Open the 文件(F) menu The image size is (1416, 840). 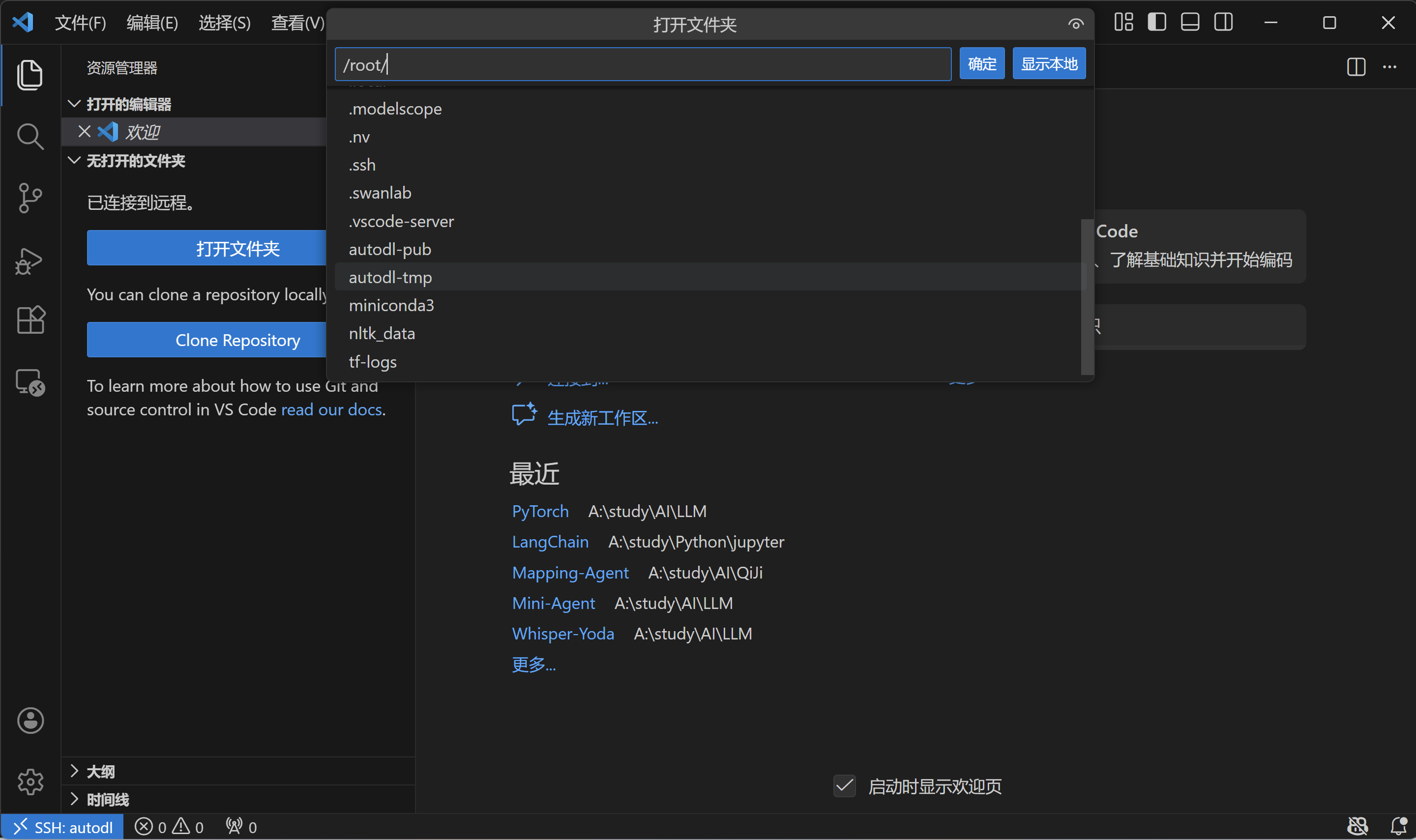click(x=80, y=23)
